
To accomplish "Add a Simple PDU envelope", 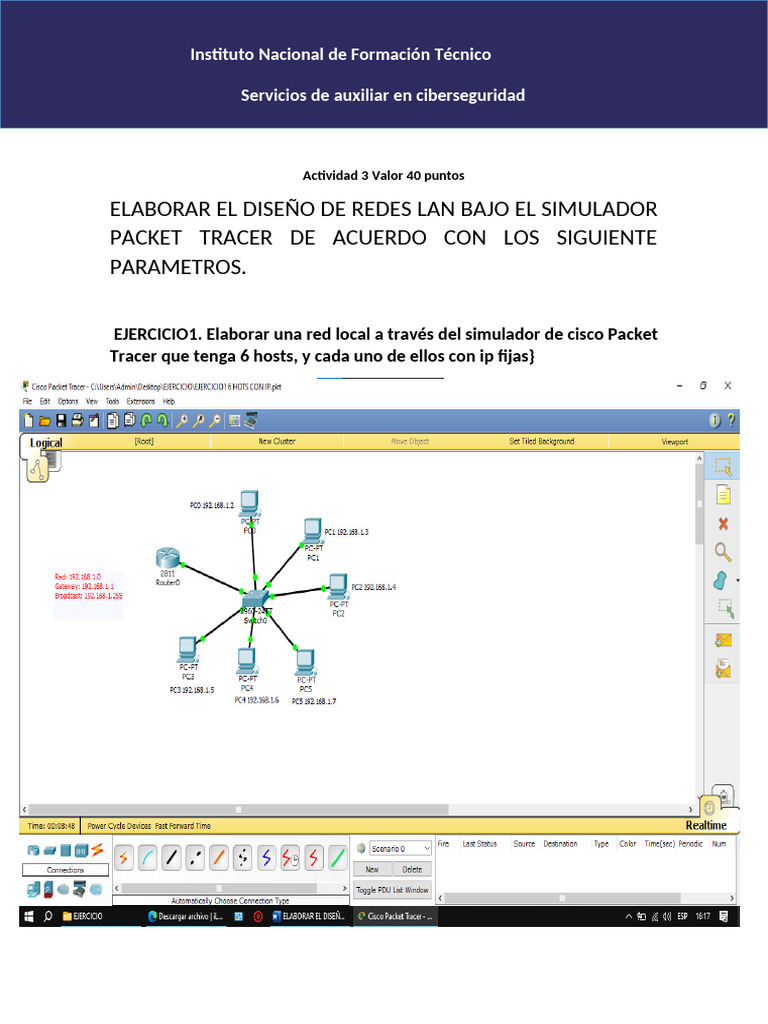I will 723,641.
